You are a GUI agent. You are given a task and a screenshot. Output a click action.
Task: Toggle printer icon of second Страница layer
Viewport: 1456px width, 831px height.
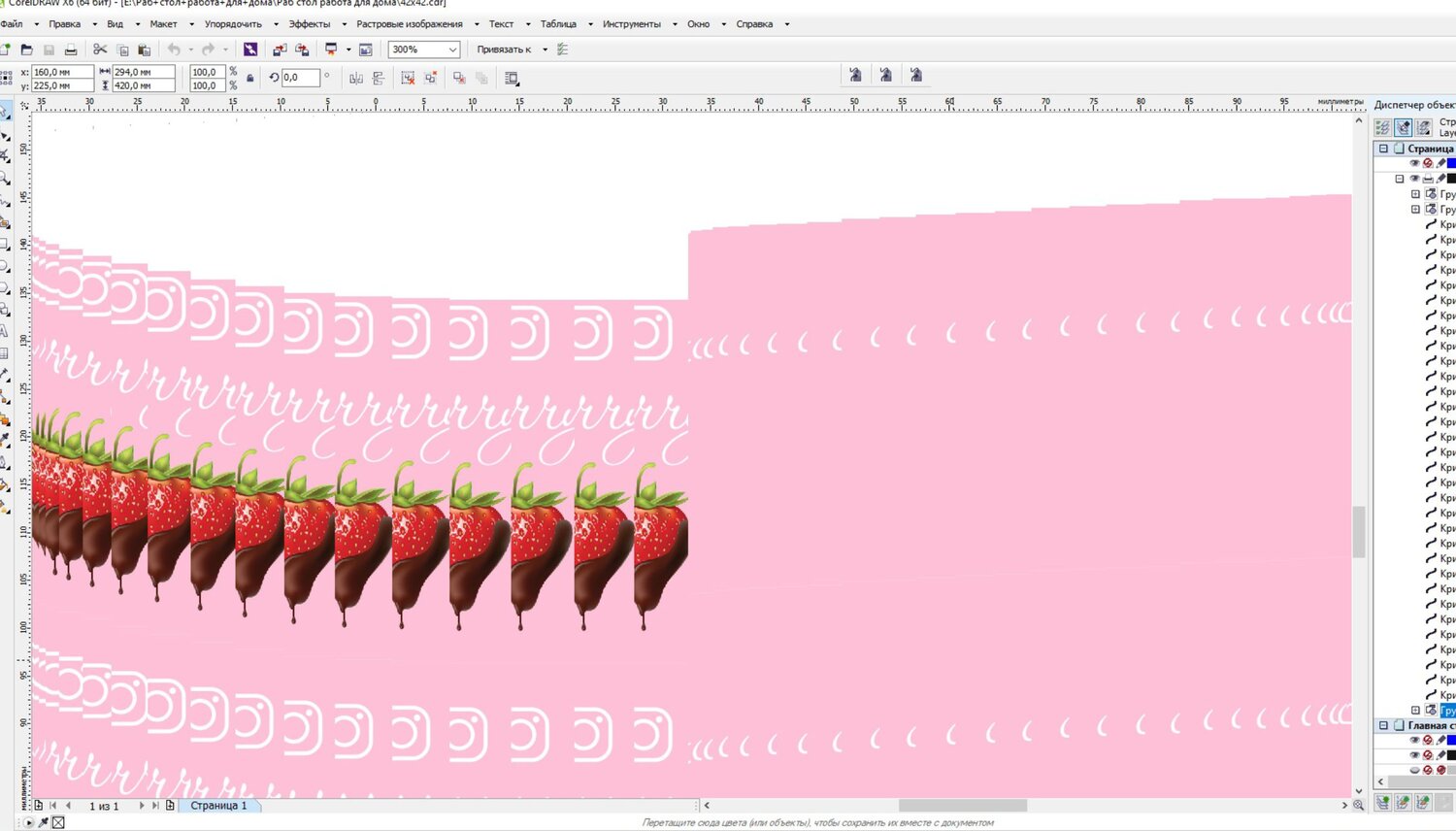click(1428, 179)
